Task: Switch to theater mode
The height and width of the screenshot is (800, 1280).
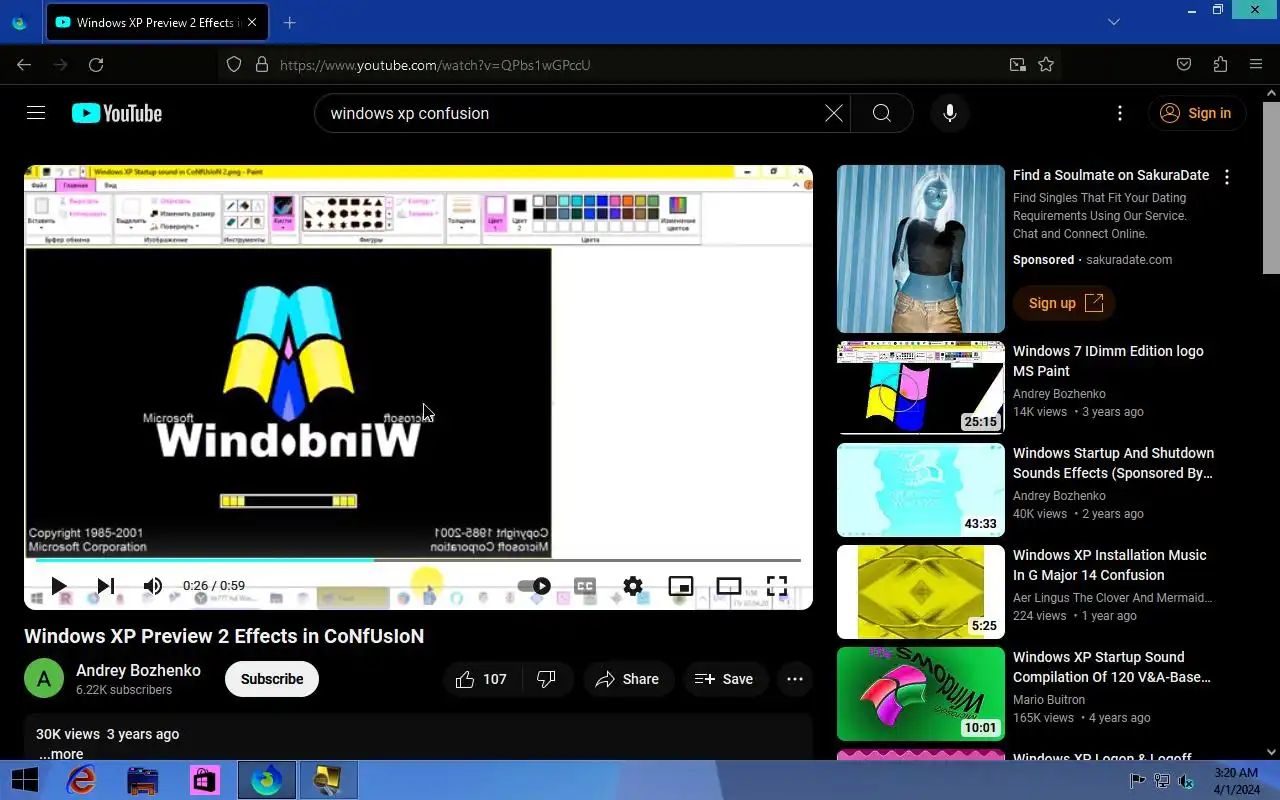Action: click(x=729, y=586)
